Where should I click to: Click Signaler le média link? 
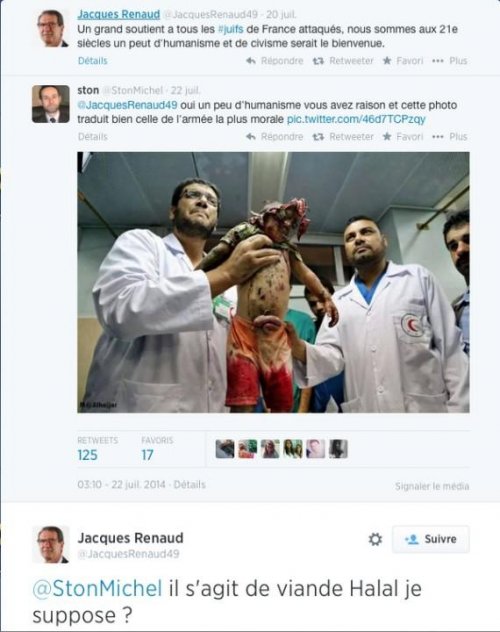pos(432,486)
